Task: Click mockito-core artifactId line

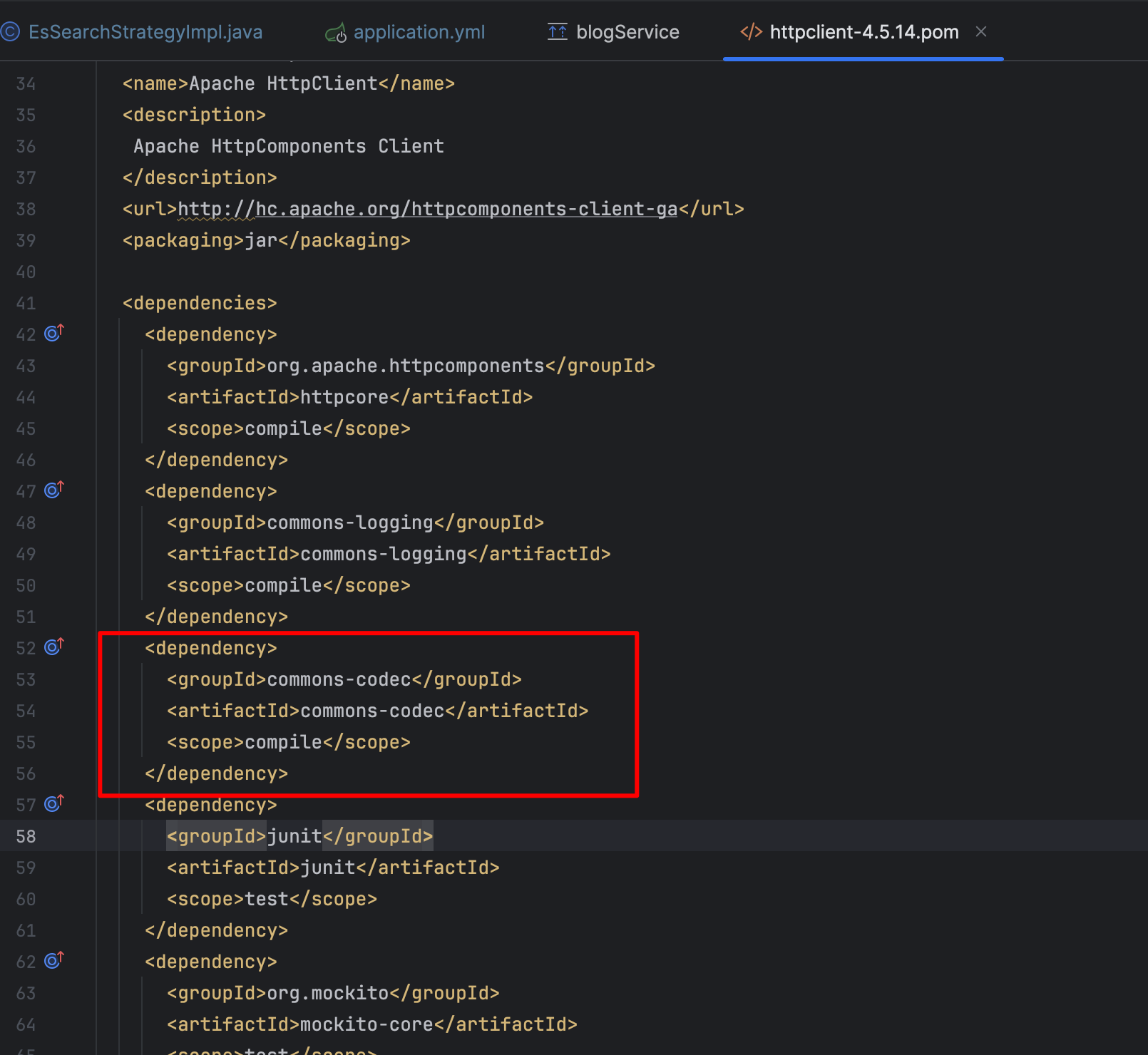Action: tap(372, 1024)
